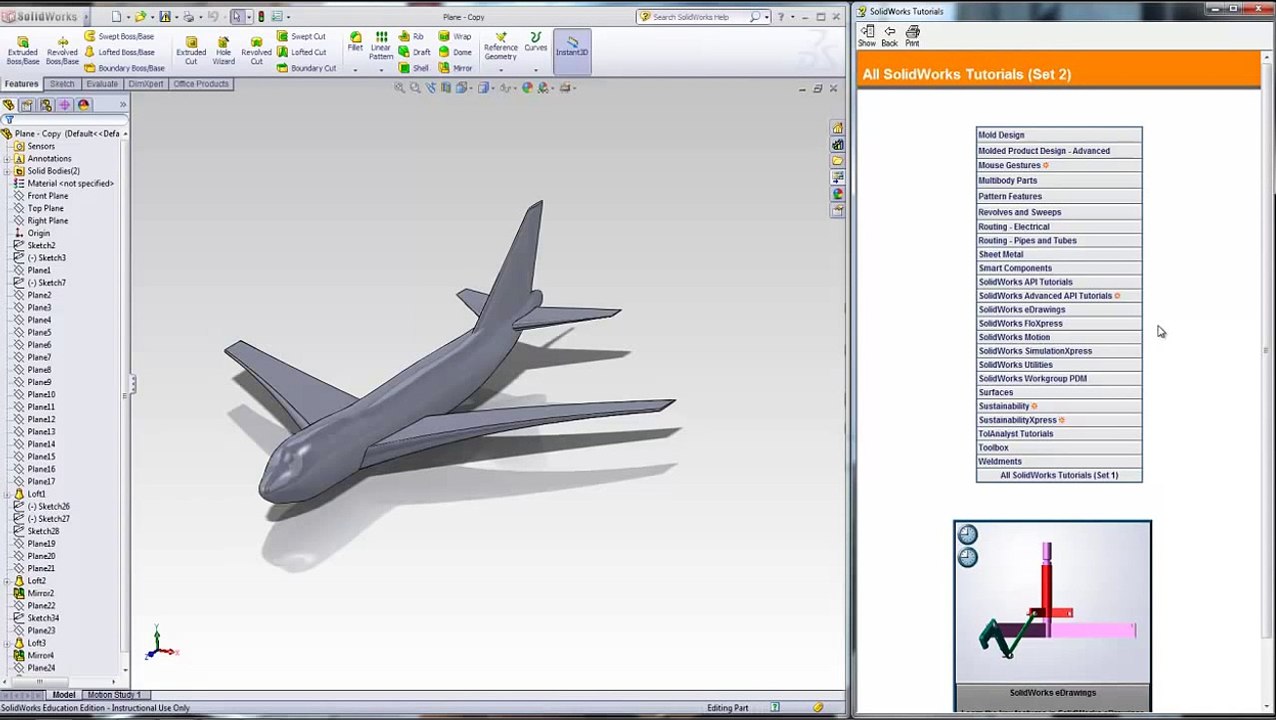1276x720 pixels.
Task: Click the Zoom to Fit icon
Action: click(400, 88)
